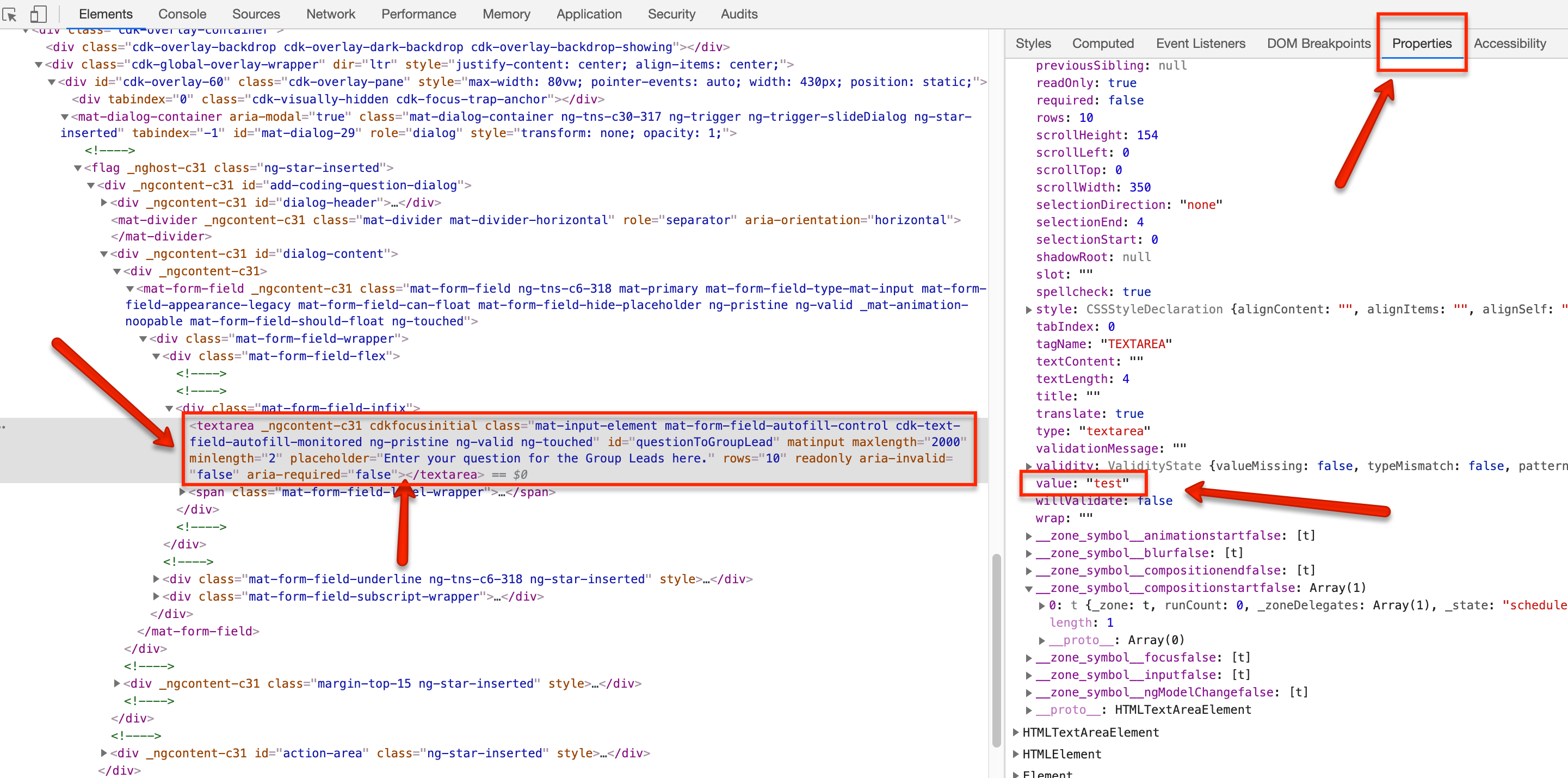Open the Application panel

pyautogui.click(x=588, y=14)
